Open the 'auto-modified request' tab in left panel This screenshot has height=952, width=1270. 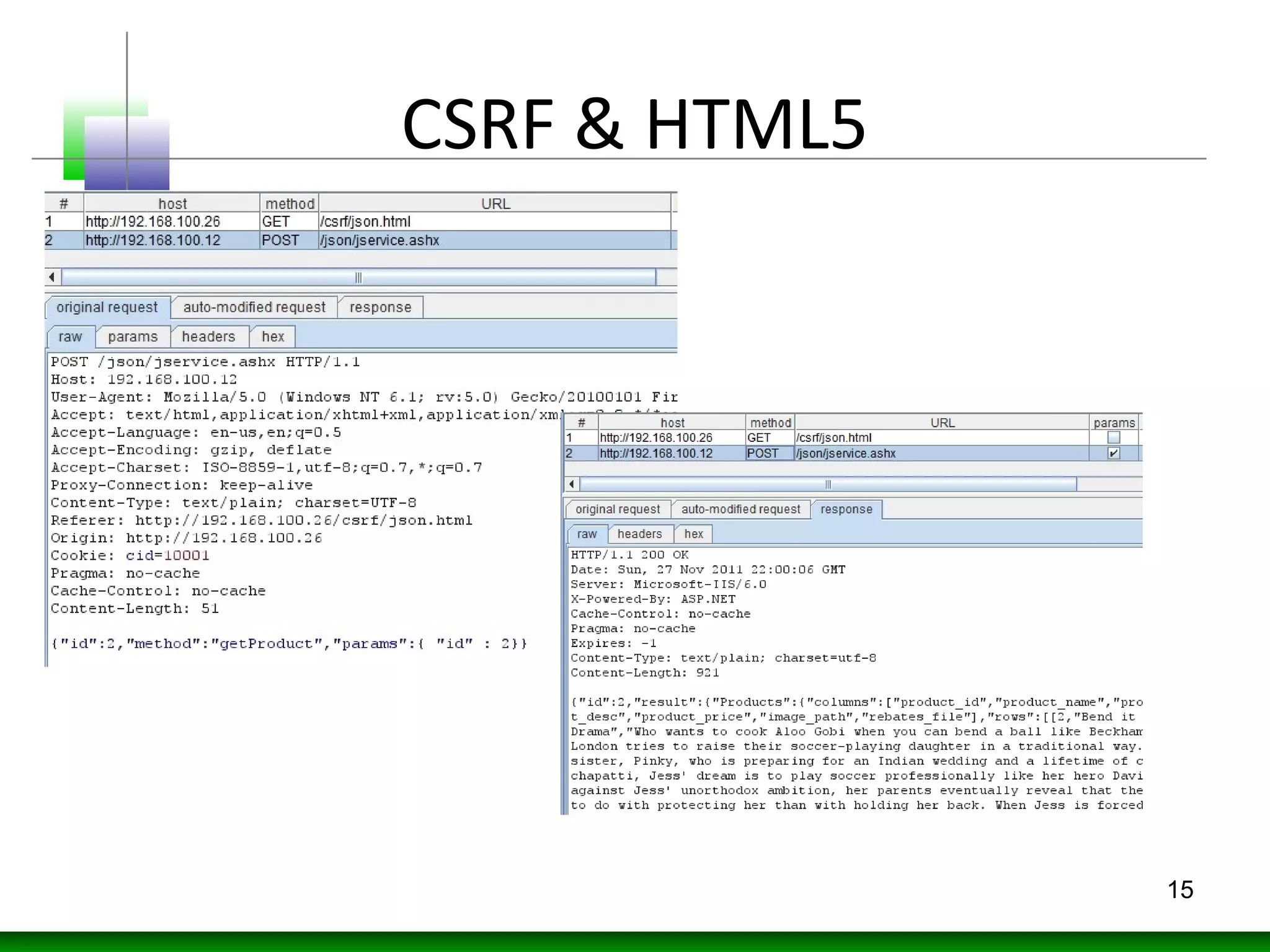254,307
